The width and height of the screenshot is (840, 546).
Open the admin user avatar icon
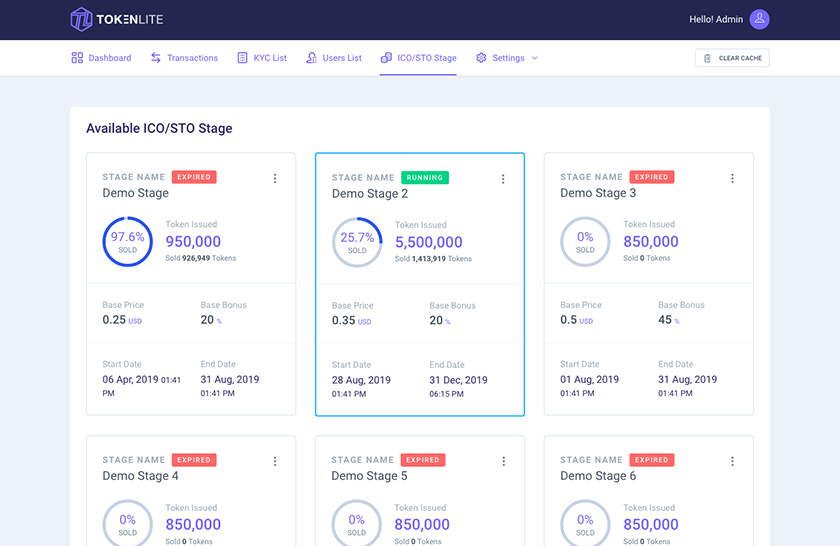pyautogui.click(x=759, y=19)
